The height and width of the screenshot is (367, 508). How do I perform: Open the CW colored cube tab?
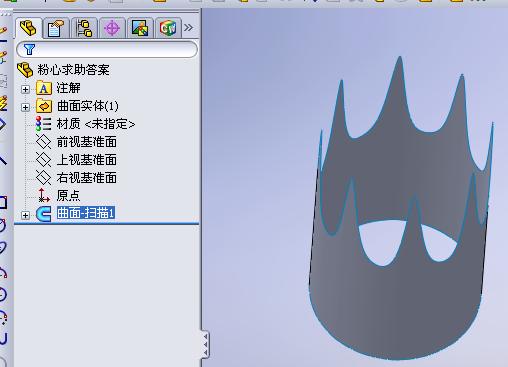(168, 28)
